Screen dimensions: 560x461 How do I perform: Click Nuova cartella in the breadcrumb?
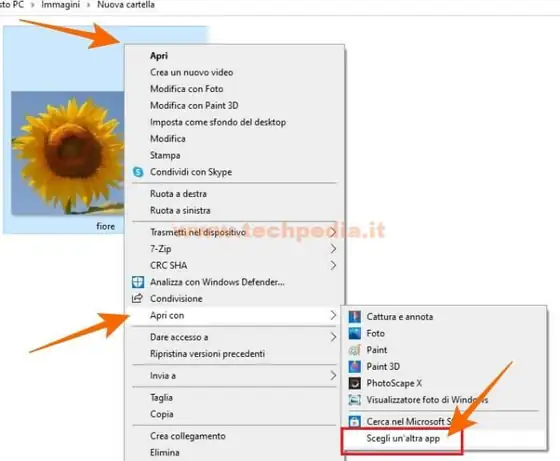[x=126, y=5]
